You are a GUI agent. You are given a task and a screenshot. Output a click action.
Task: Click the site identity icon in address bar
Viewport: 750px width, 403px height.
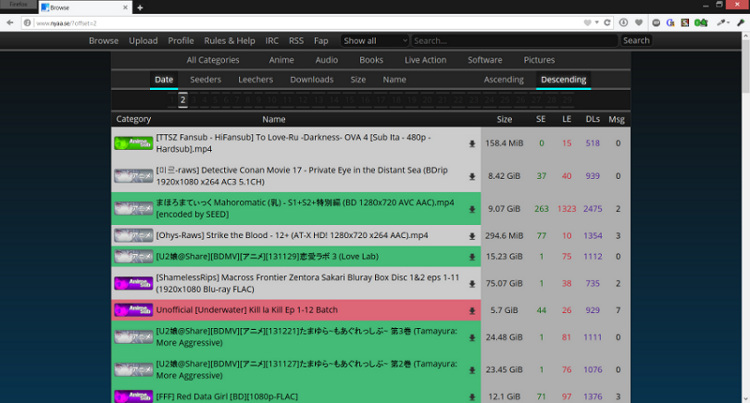click(x=27, y=22)
